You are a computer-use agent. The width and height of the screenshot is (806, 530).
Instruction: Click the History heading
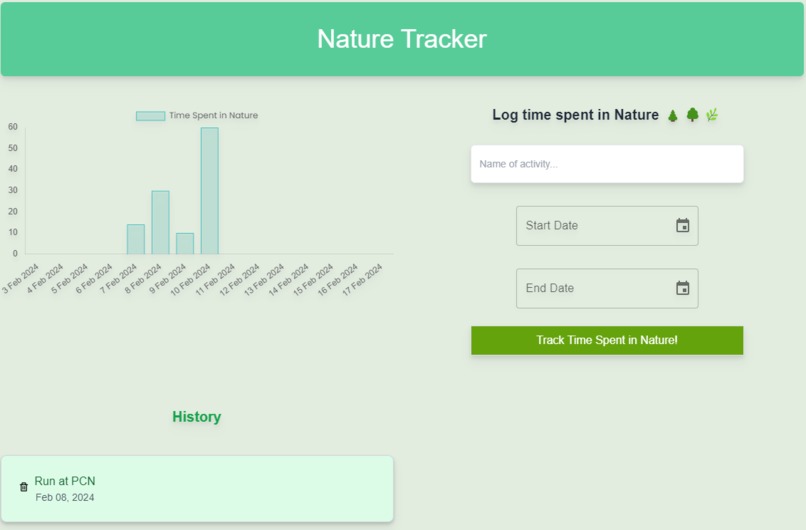197,416
